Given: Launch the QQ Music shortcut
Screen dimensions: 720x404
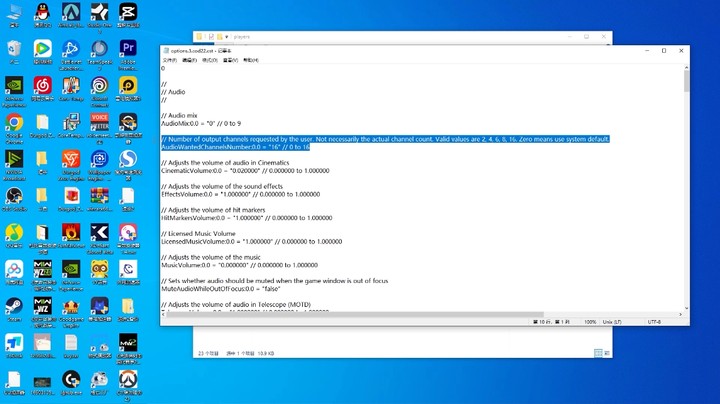Looking at the screenshot, I should [x=14, y=235].
